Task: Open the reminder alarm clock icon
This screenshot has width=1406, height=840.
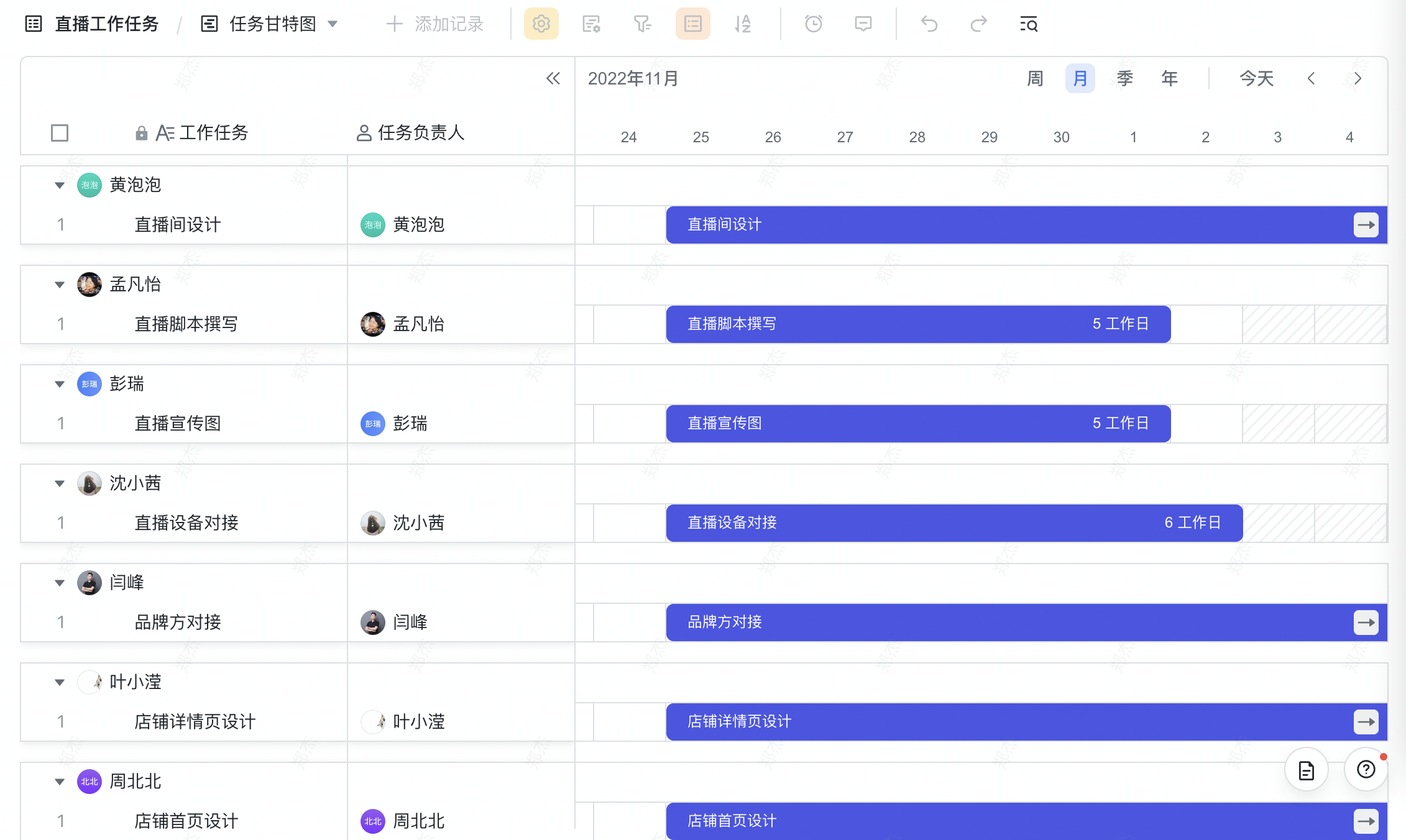Action: tap(813, 24)
